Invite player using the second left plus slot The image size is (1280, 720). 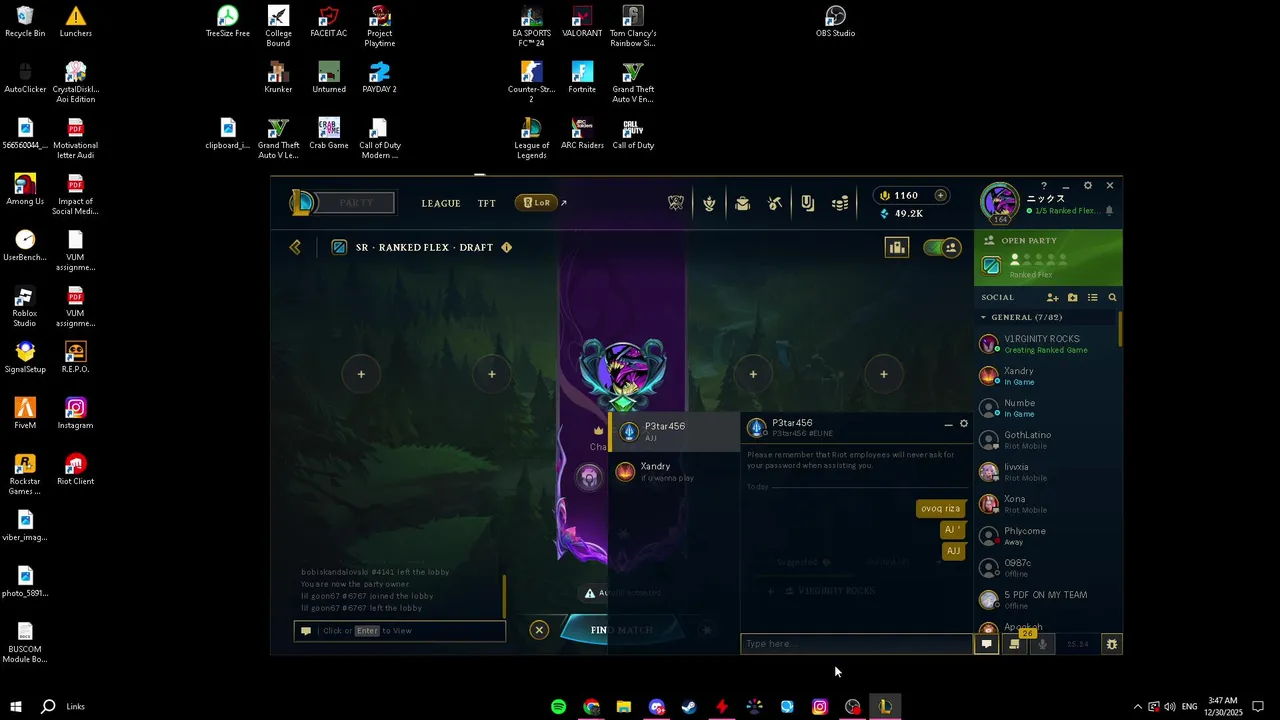(x=492, y=374)
